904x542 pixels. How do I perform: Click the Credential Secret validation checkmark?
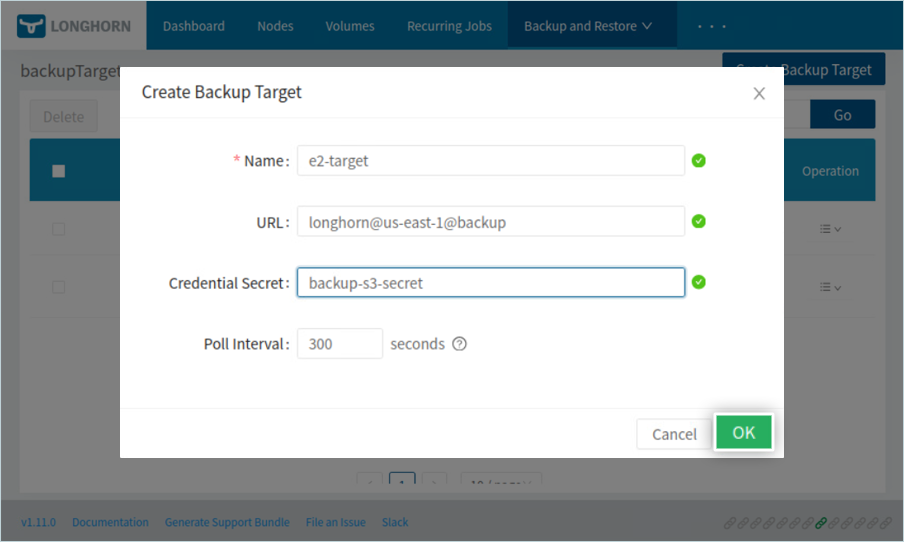tap(699, 282)
